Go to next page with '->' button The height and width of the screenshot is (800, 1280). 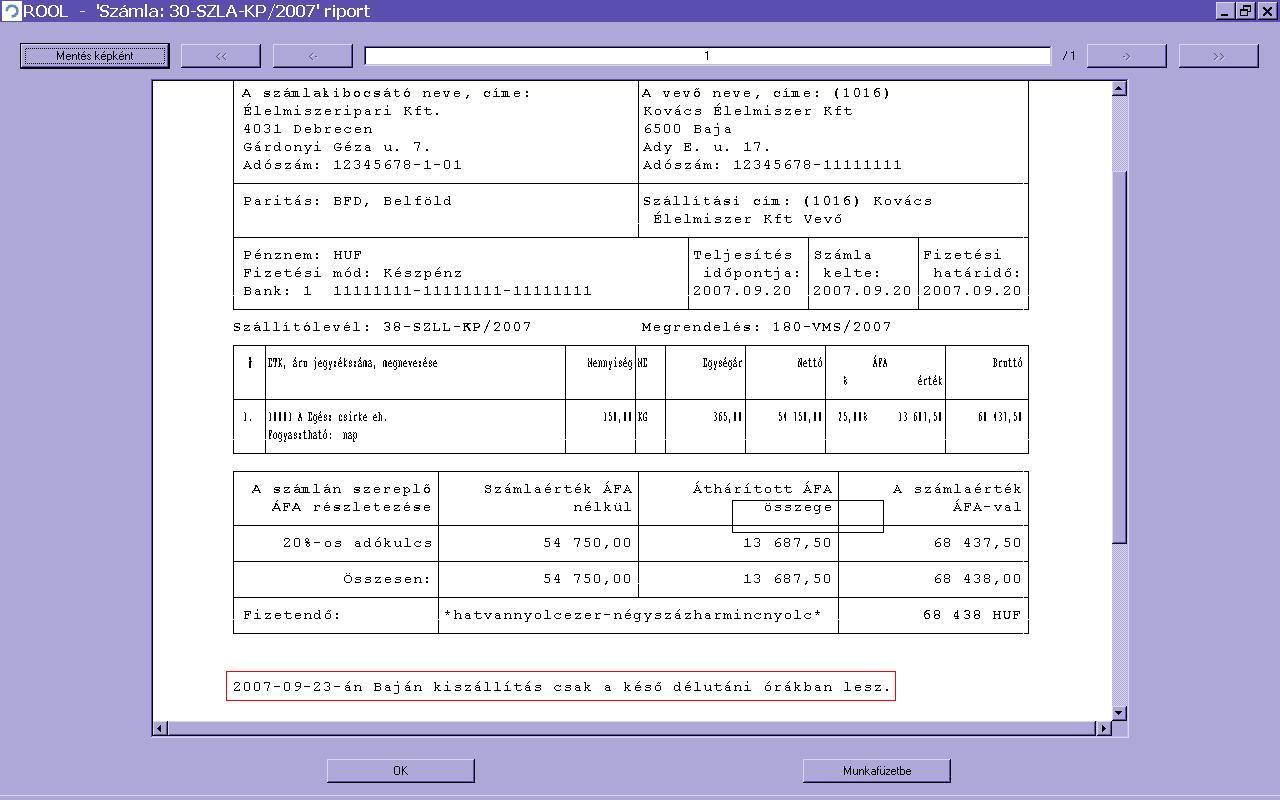(x=1126, y=56)
